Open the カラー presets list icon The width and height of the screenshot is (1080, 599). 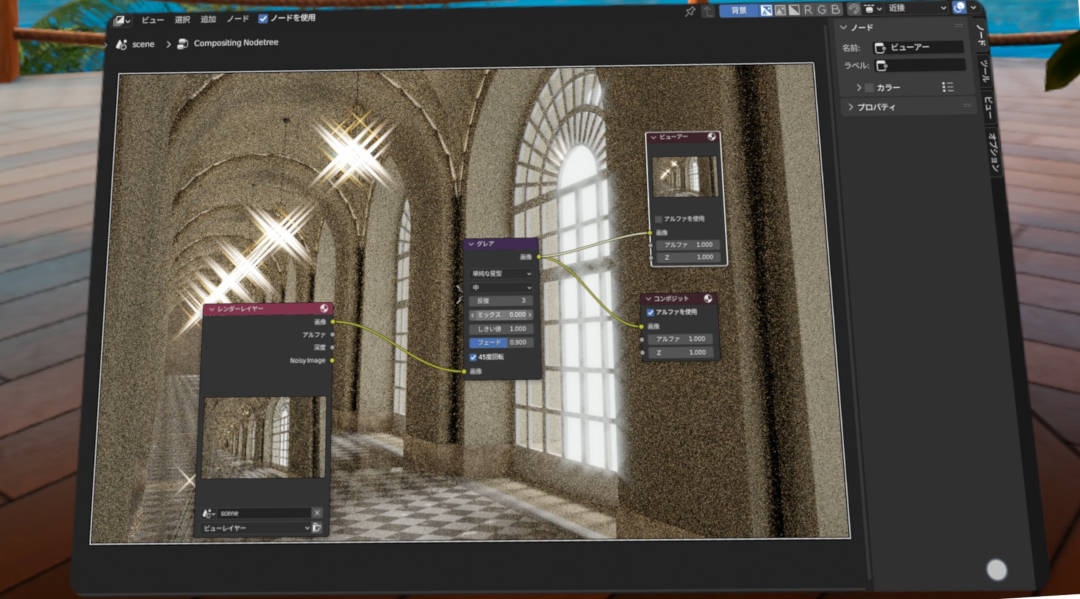(948, 87)
